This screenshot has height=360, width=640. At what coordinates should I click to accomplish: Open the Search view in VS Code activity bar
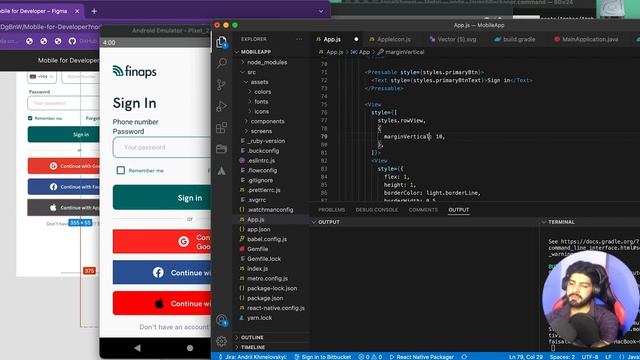click(x=222, y=63)
